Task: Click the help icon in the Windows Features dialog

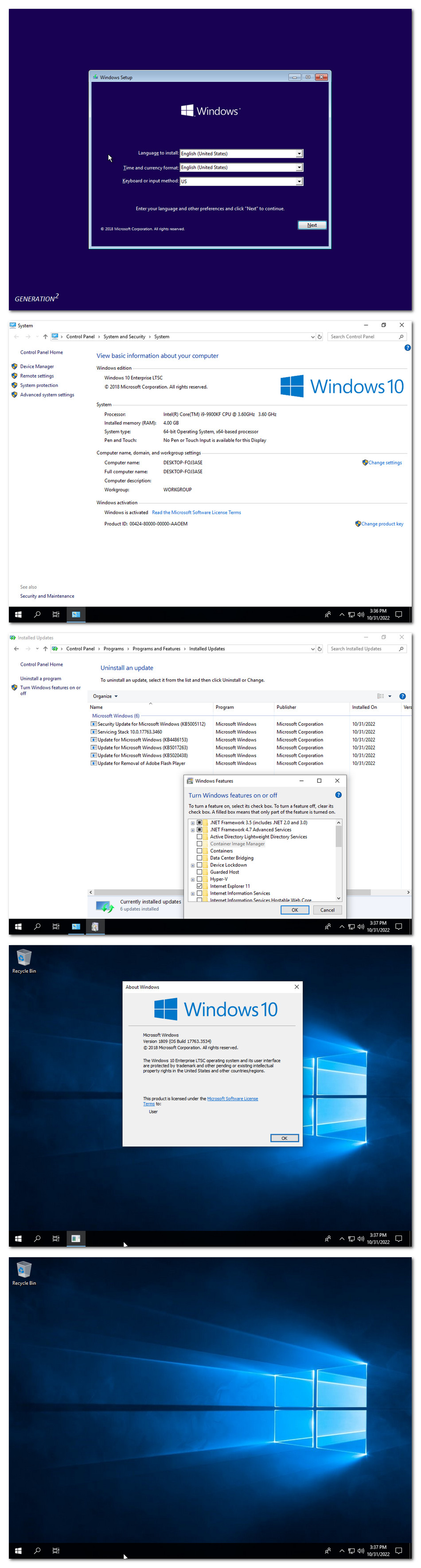Action: pos(338,795)
